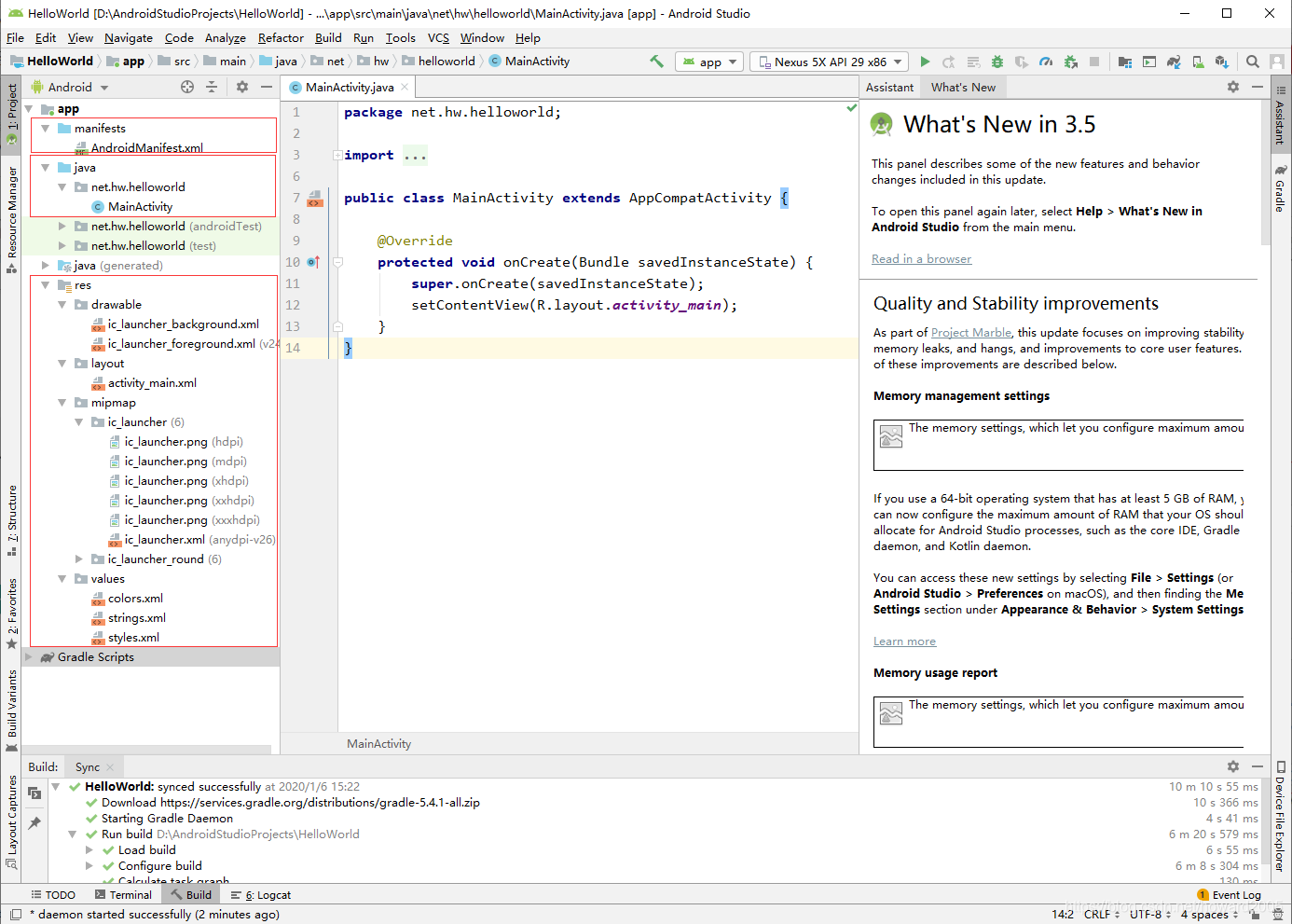Open the File menu
The image size is (1292, 924).
click(15, 38)
